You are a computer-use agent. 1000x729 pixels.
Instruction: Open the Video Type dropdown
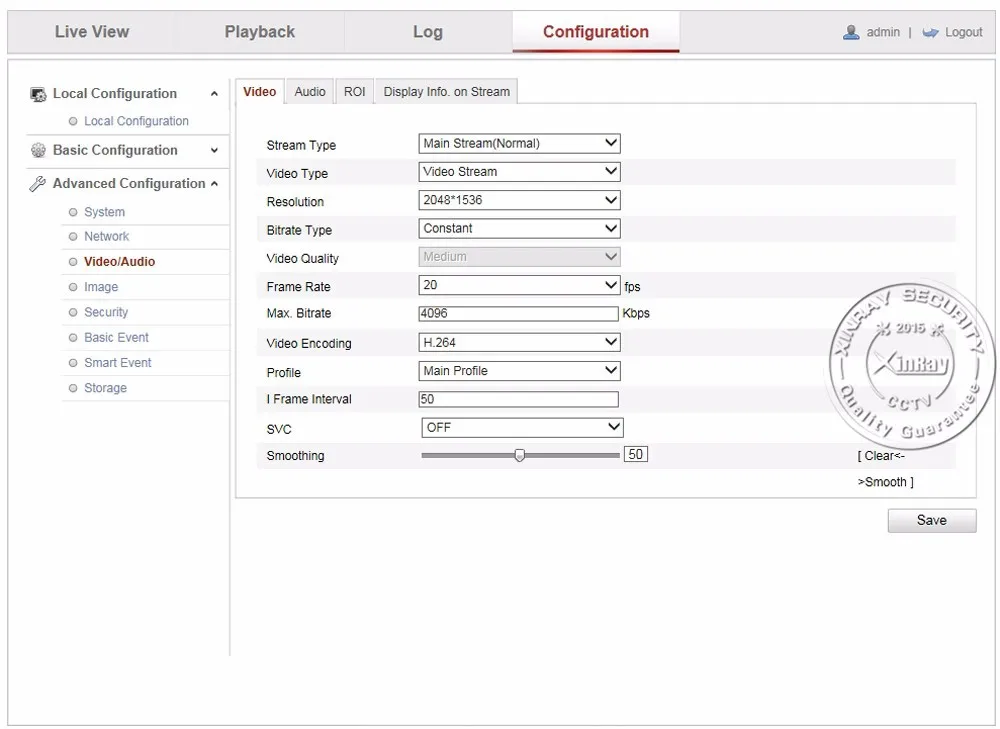coord(519,172)
